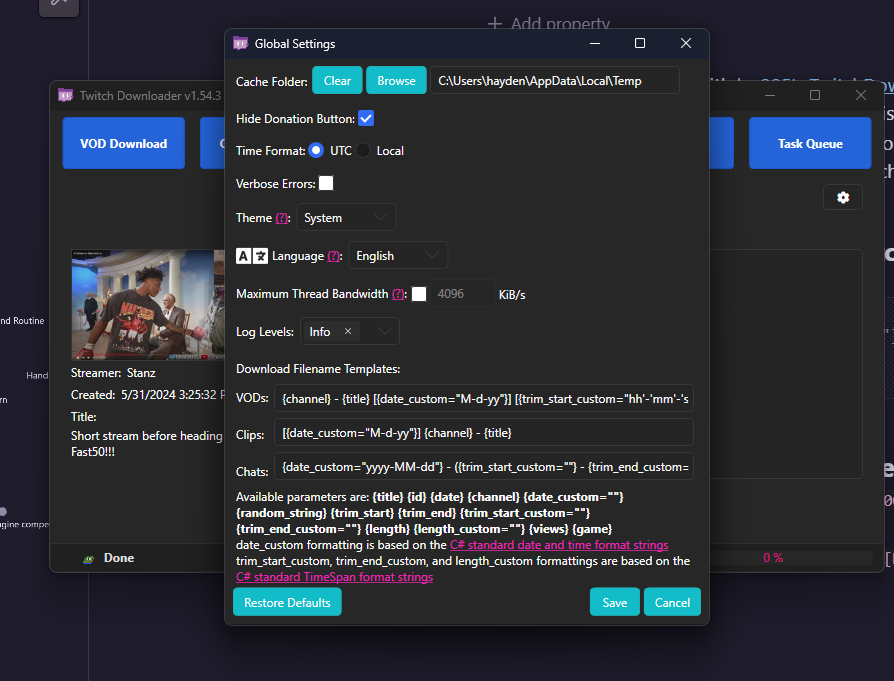The width and height of the screenshot is (894, 681).
Task: Enable the Maximum Thread Bandwidth checkbox
Action: click(x=419, y=294)
